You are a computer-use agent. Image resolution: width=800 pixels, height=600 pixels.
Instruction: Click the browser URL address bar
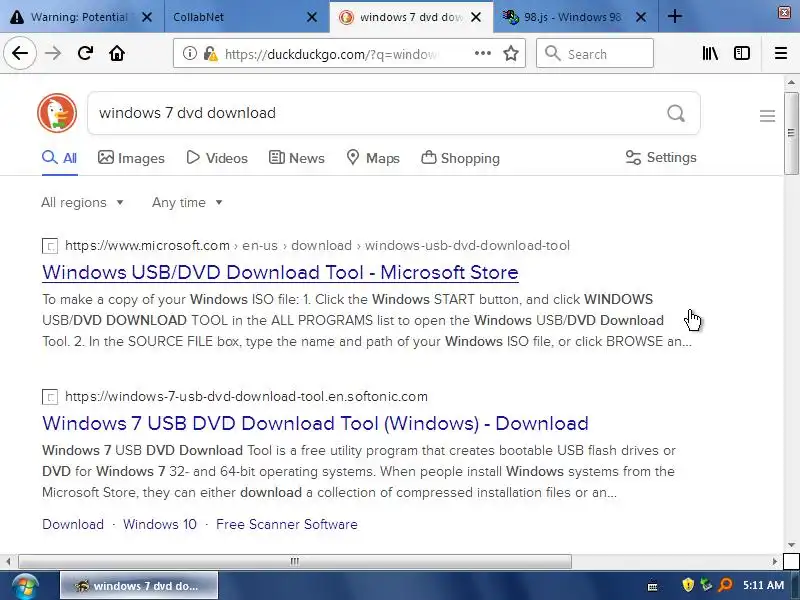(331, 54)
